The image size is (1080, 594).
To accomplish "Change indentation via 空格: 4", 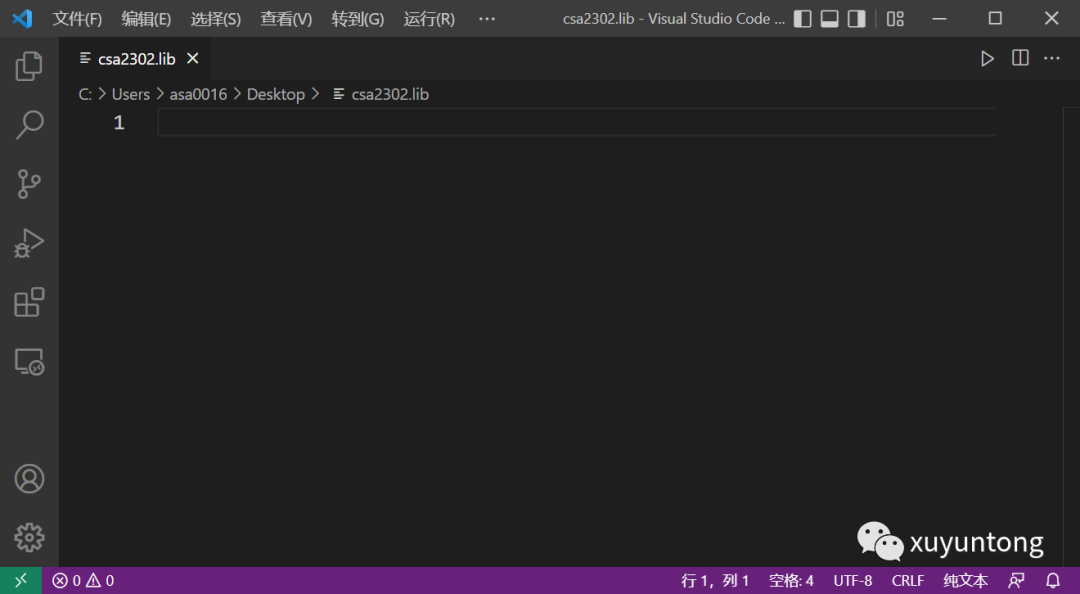I will click(x=791, y=581).
